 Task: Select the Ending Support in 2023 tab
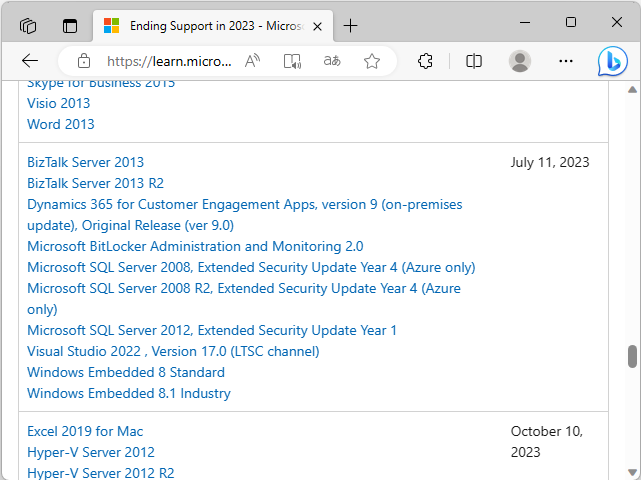(213, 26)
